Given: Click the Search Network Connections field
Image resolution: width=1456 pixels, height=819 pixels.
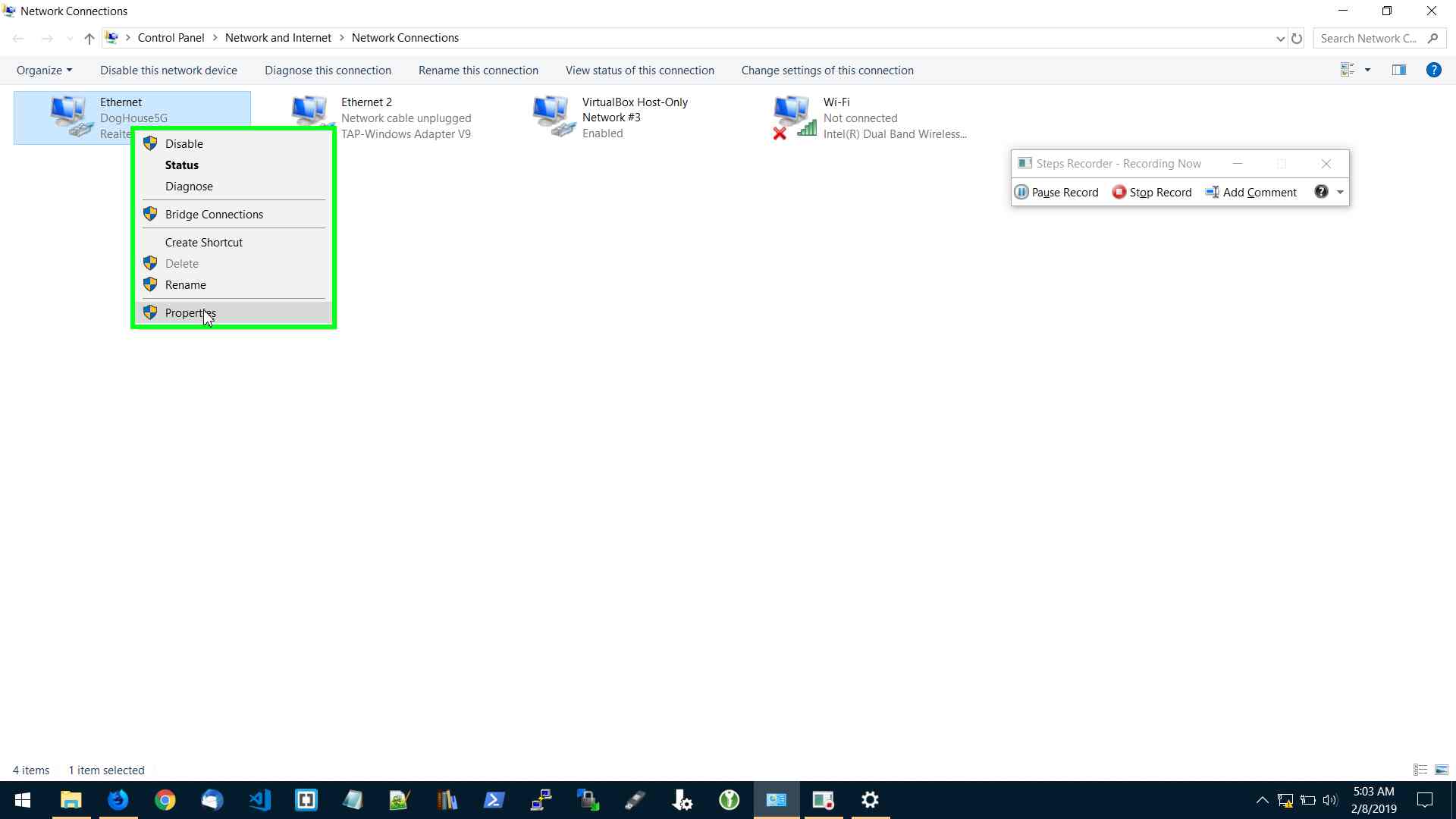Looking at the screenshot, I should tap(1368, 39).
